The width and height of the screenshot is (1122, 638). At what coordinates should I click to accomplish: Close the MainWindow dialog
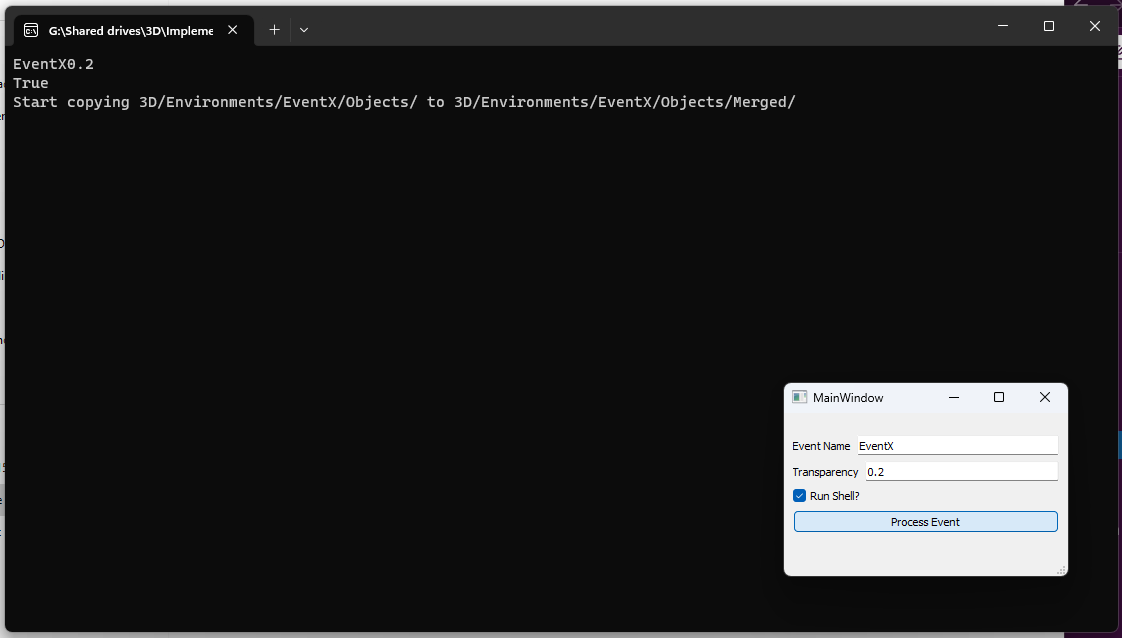1045,398
